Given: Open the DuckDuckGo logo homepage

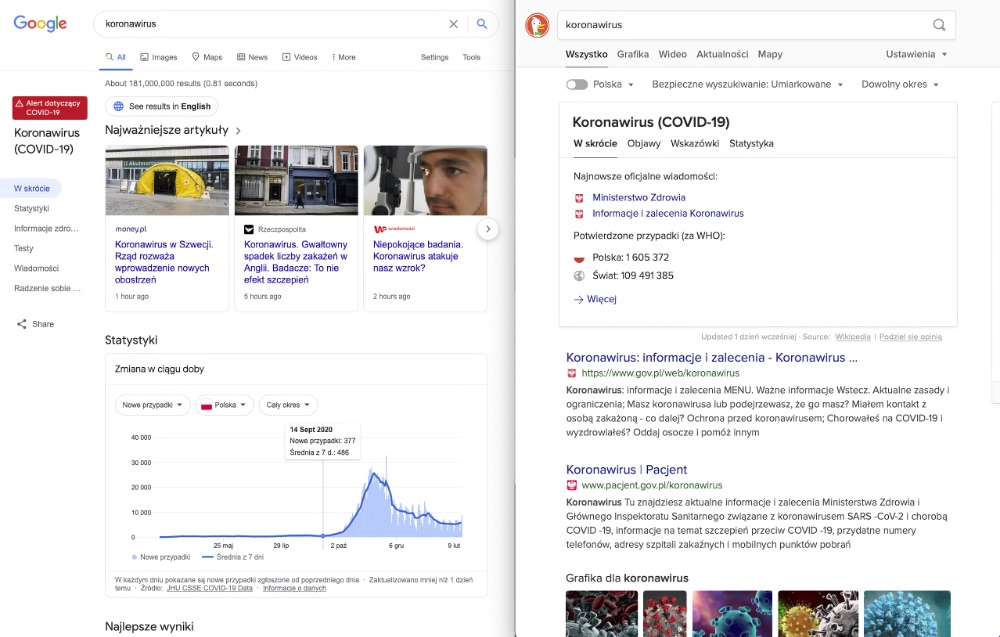Looking at the screenshot, I should pos(537,25).
